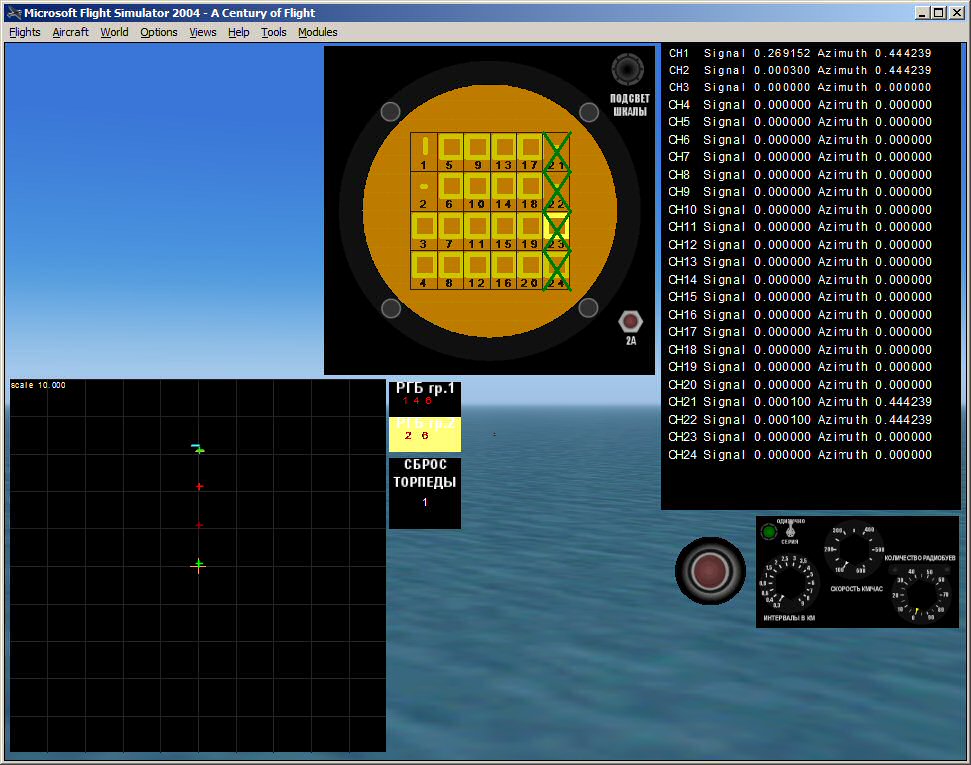Viewport: 971px width, 765px height.
Task: Select buoy channel cell 7
Action: 450,230
